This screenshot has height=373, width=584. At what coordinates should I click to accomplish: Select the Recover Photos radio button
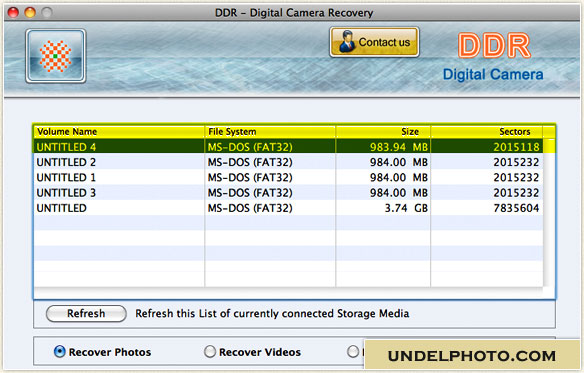point(60,351)
